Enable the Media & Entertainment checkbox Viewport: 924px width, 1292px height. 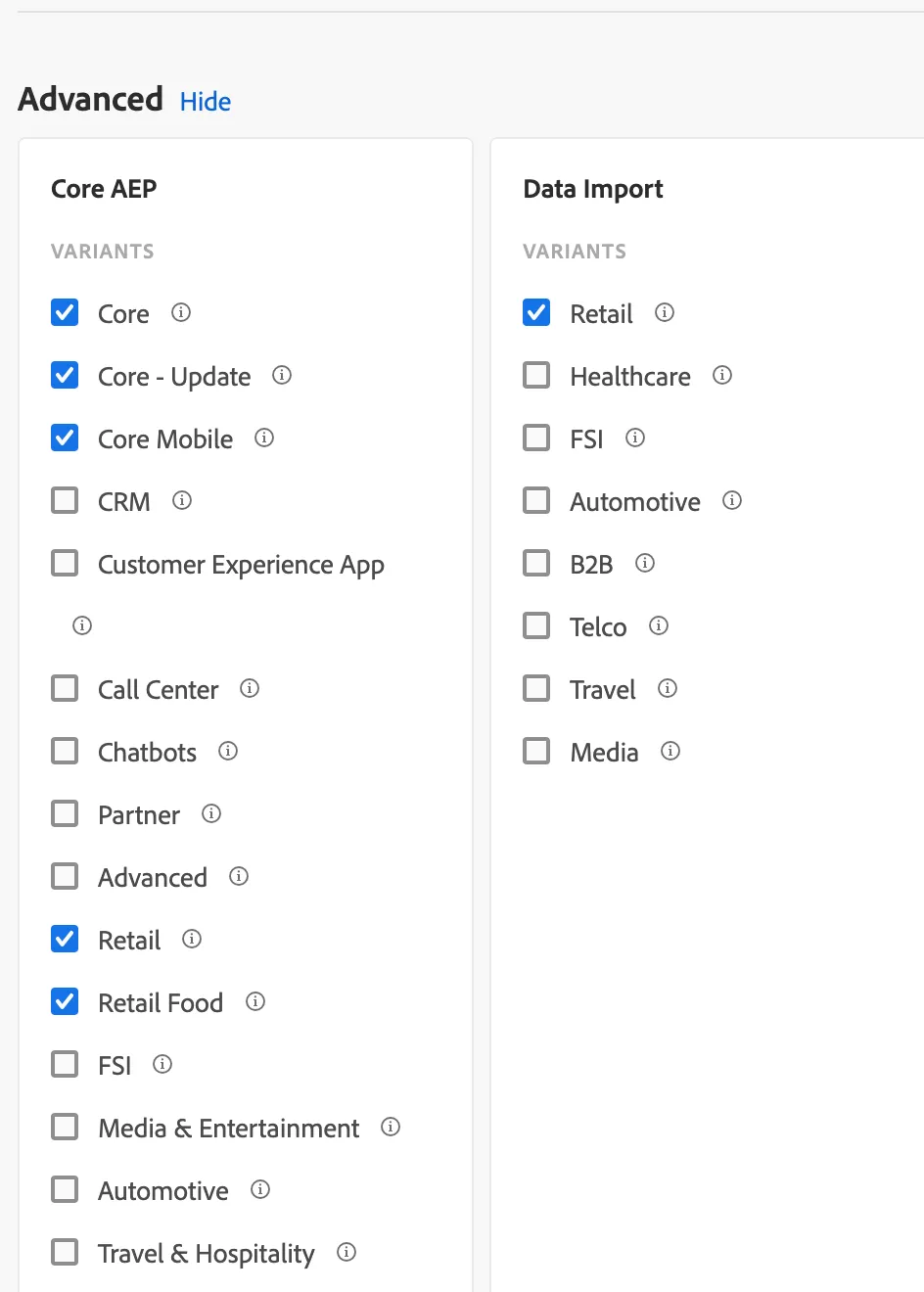coord(65,1127)
